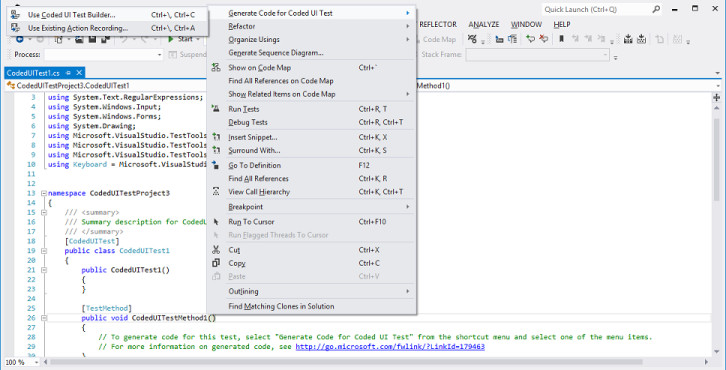The width and height of the screenshot is (726, 370).
Task: Open the method navigation dropdown arrow
Action: point(718,86)
